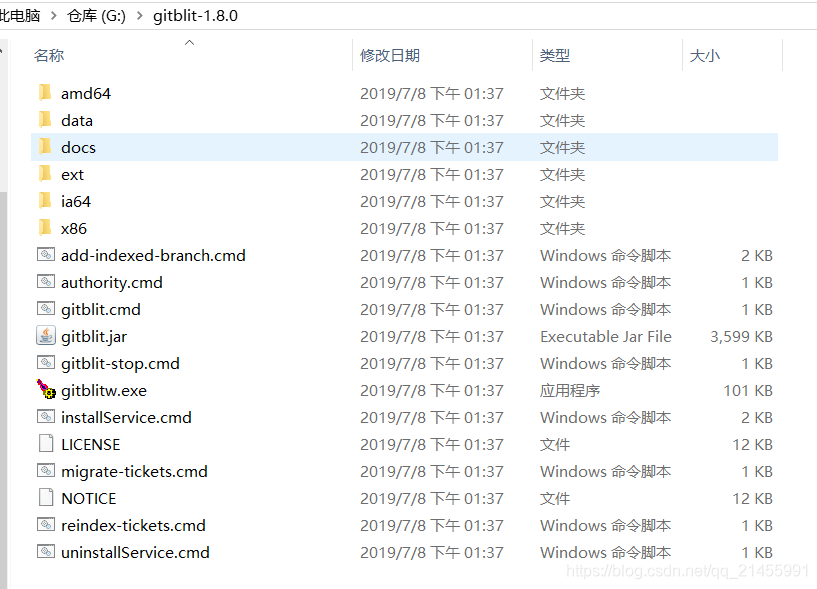This screenshot has width=817, height=589.
Task: Select the gitblit.cmd file name
Action: coord(101,310)
